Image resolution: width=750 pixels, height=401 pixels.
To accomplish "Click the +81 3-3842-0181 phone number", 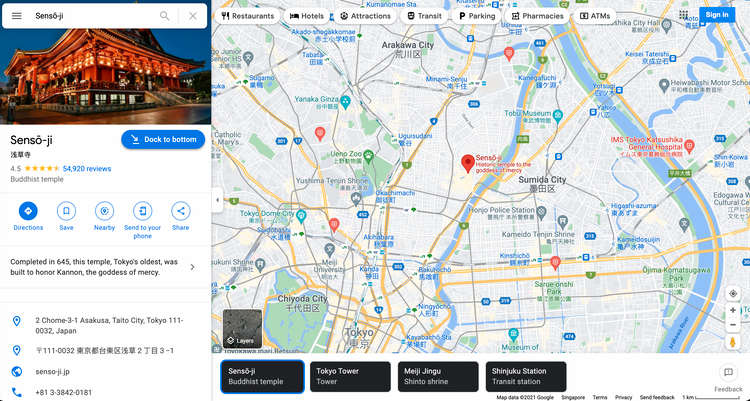I will click(64, 392).
